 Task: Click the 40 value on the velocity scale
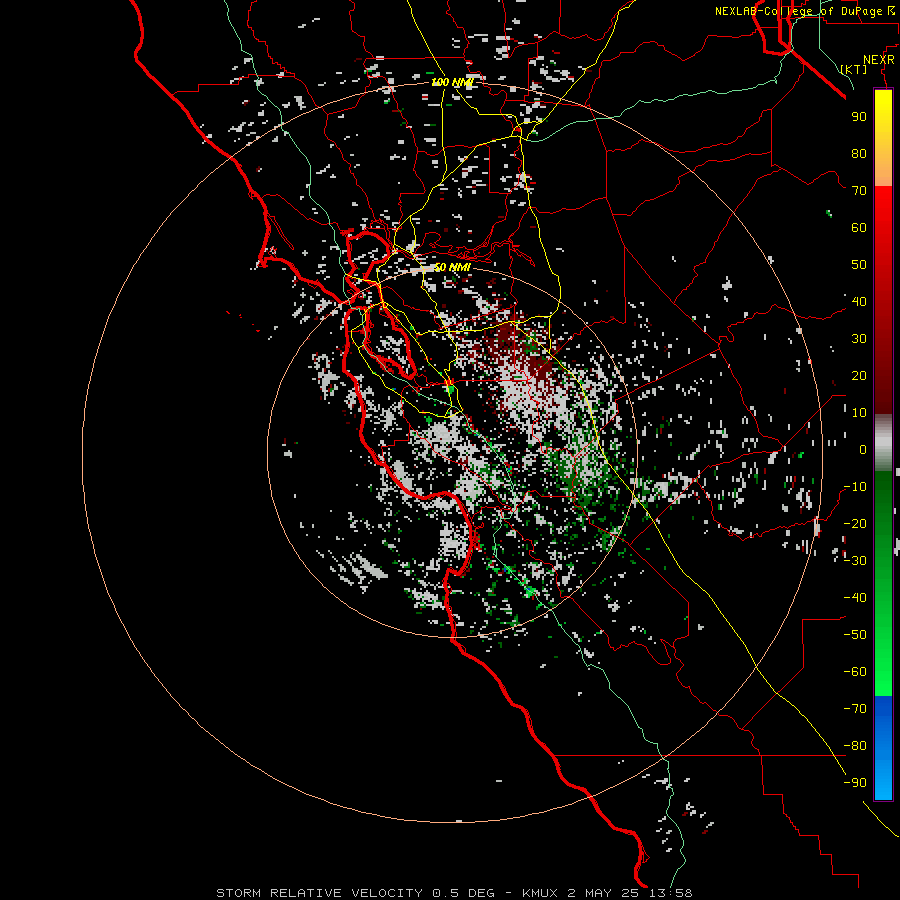[x=859, y=302]
